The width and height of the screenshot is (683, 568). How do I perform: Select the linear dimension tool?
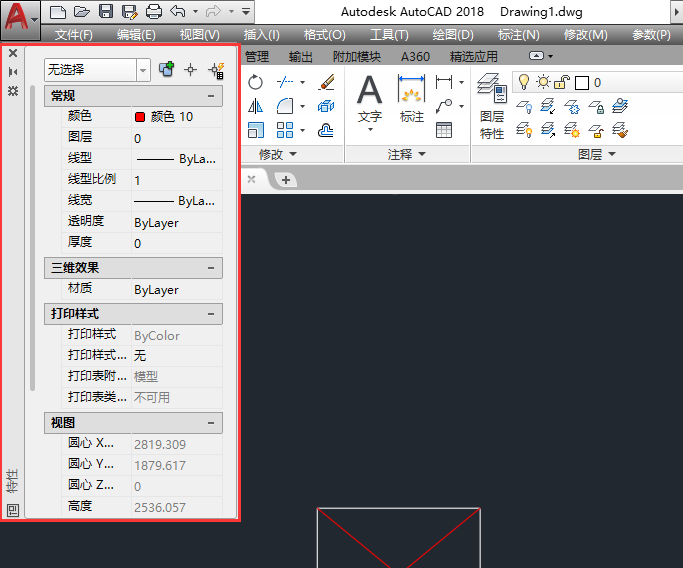444,82
